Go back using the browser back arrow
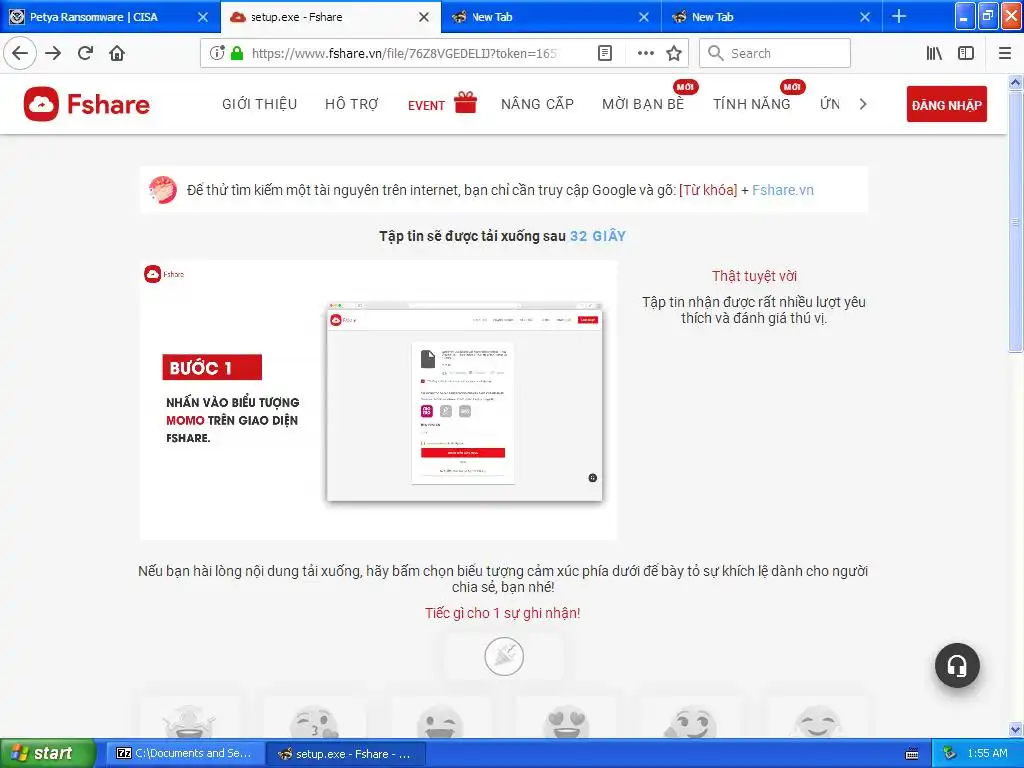The width and height of the screenshot is (1024, 768). (x=20, y=53)
